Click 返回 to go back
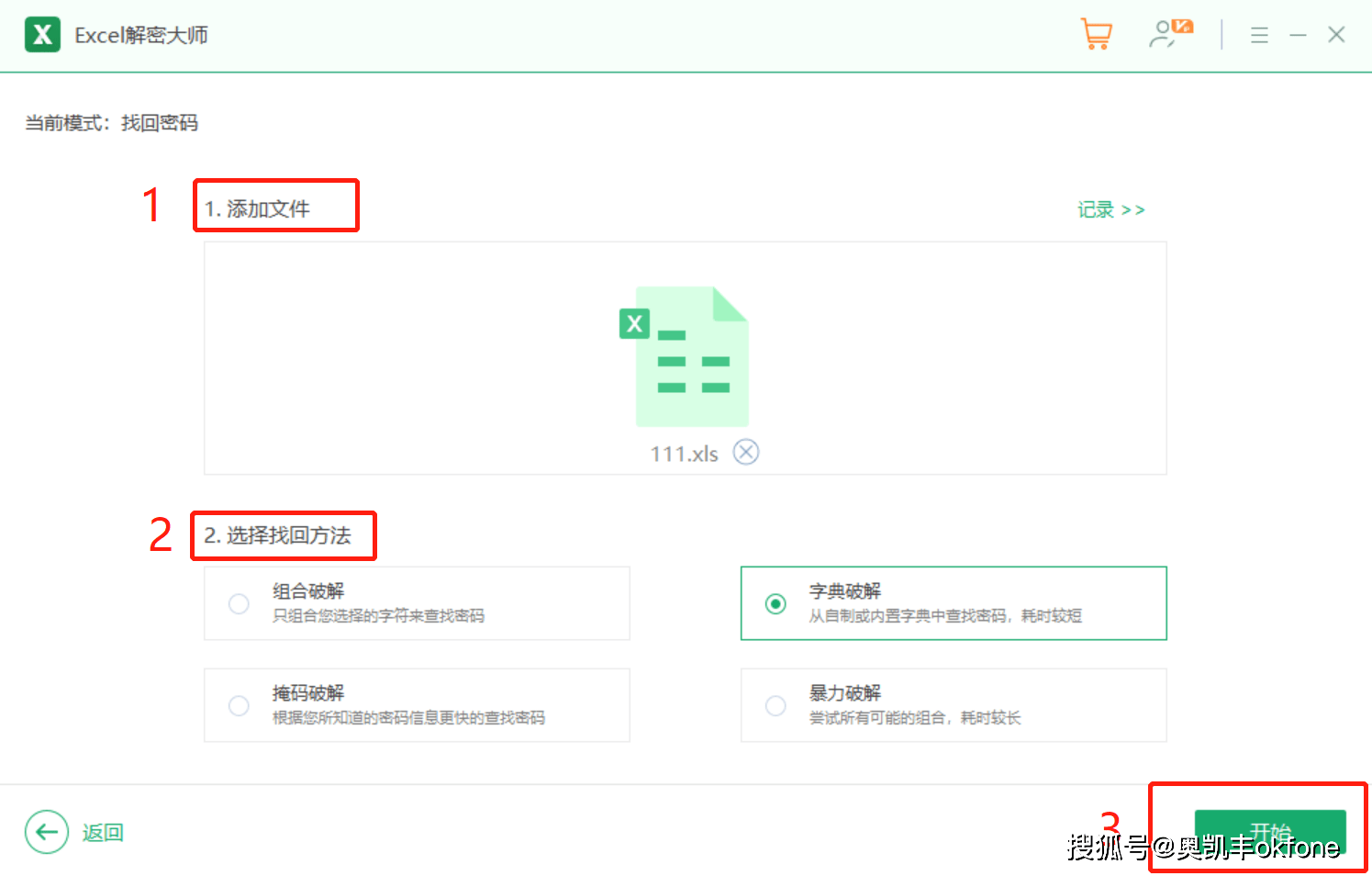1372x876 pixels. (101, 832)
